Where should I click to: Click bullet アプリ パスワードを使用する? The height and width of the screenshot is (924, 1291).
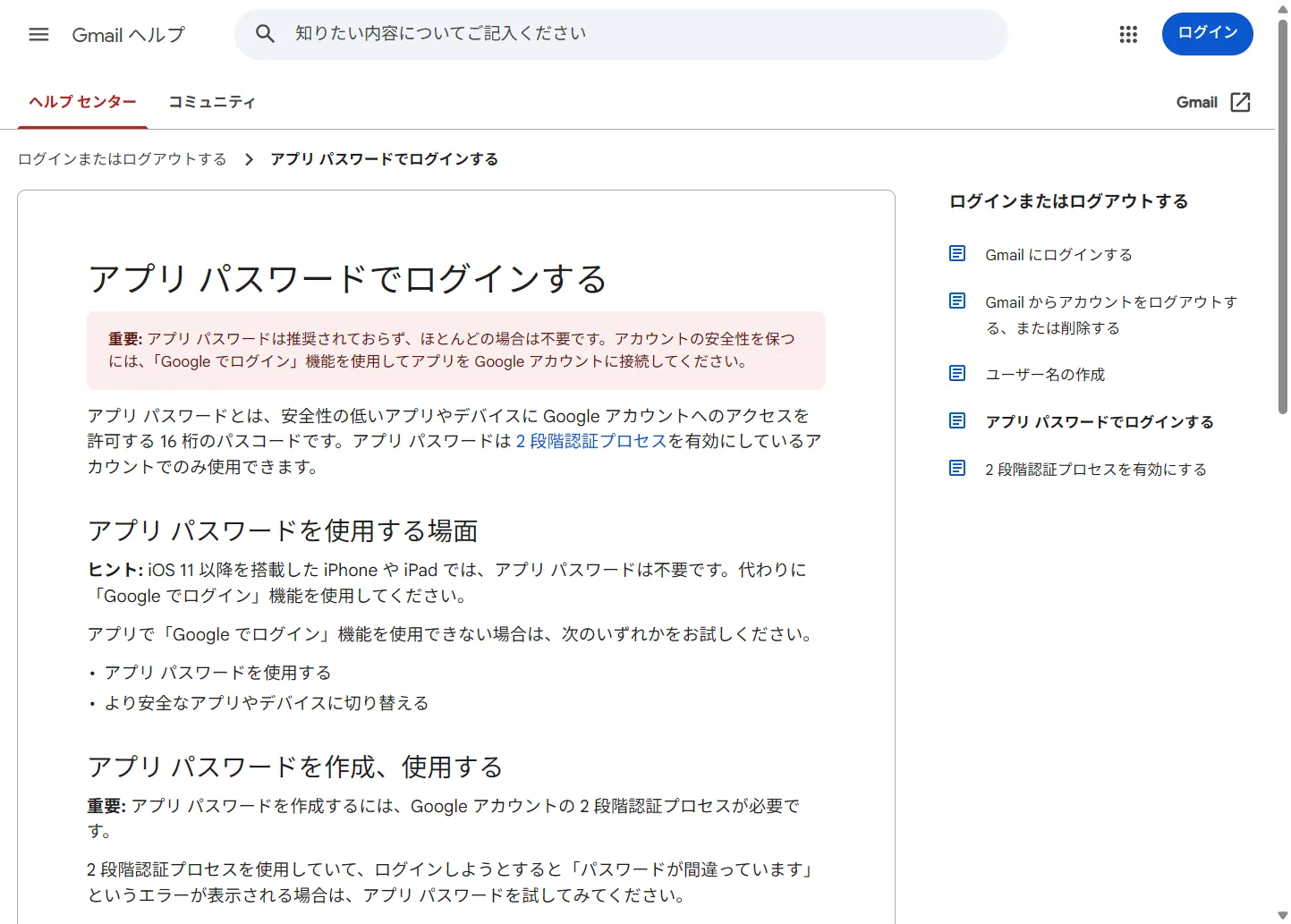point(218,673)
